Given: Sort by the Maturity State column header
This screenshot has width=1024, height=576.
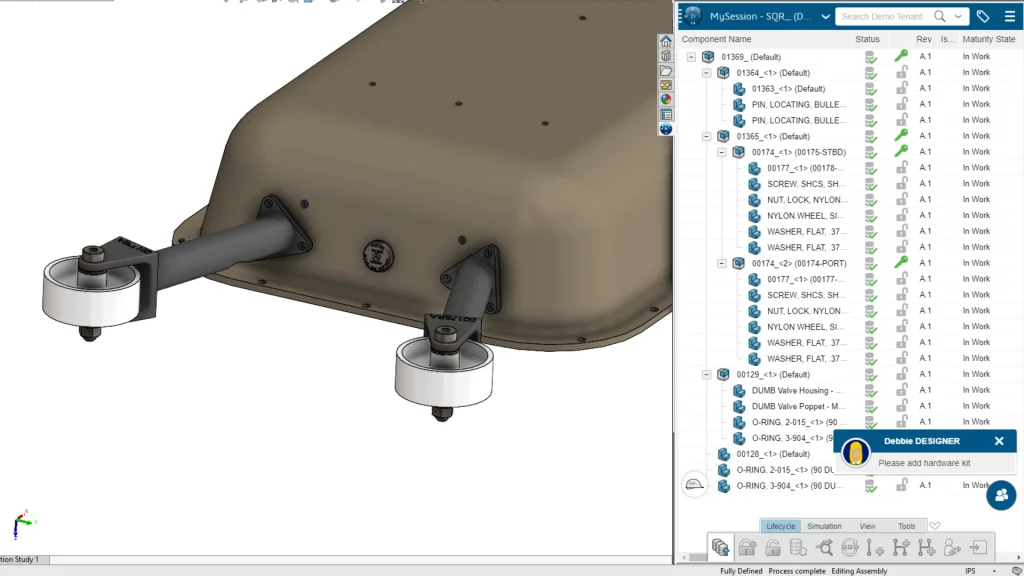Looking at the screenshot, I should coord(989,39).
